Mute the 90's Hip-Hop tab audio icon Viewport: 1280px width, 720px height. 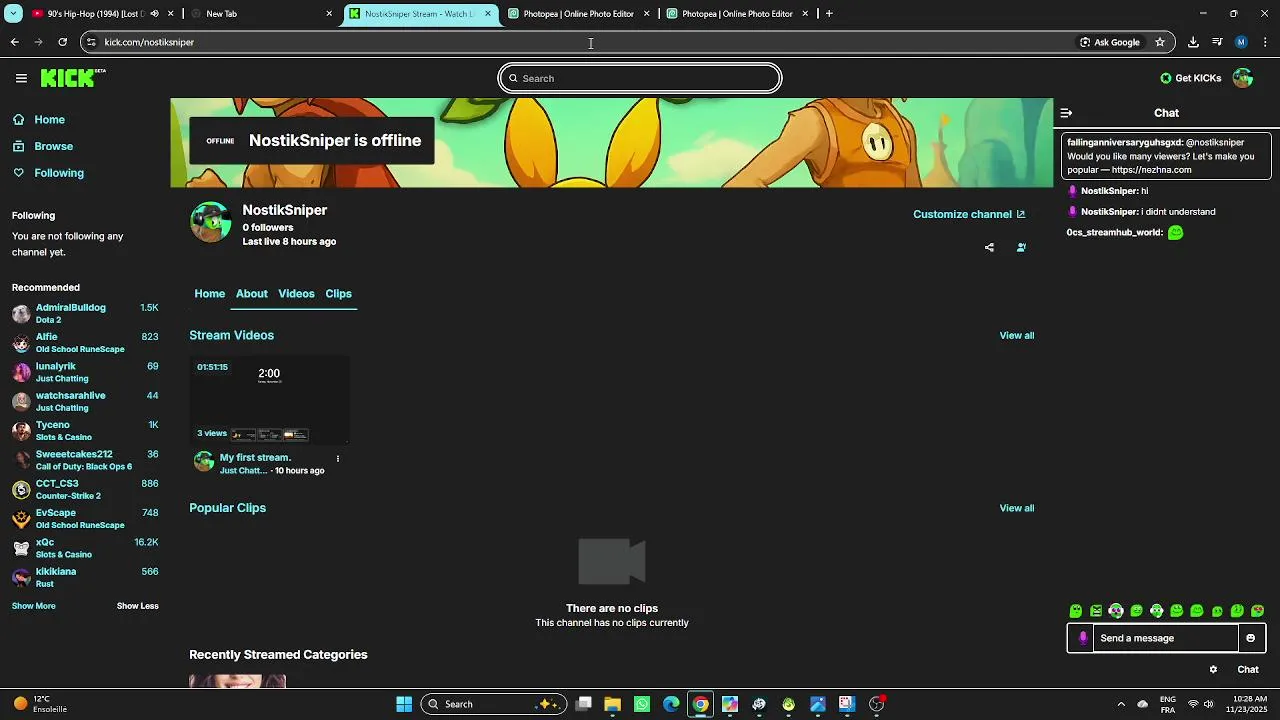coord(154,14)
